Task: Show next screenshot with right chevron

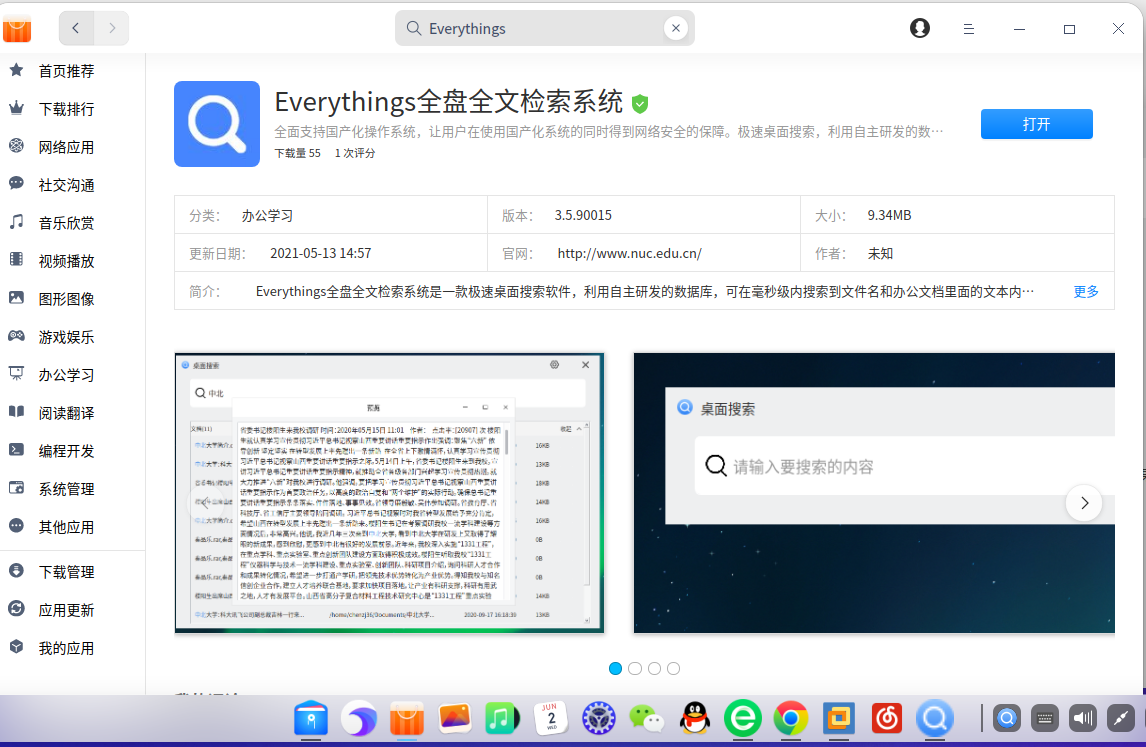Action: click(1084, 503)
